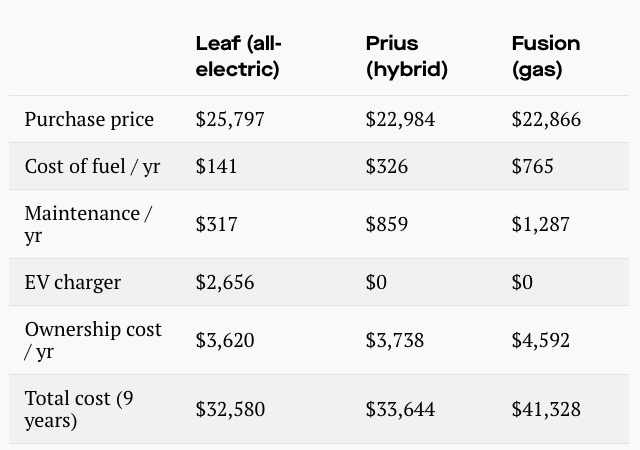The height and width of the screenshot is (450, 640).
Task: Select the Fusion purchase price $22,866
Action: [x=546, y=119]
